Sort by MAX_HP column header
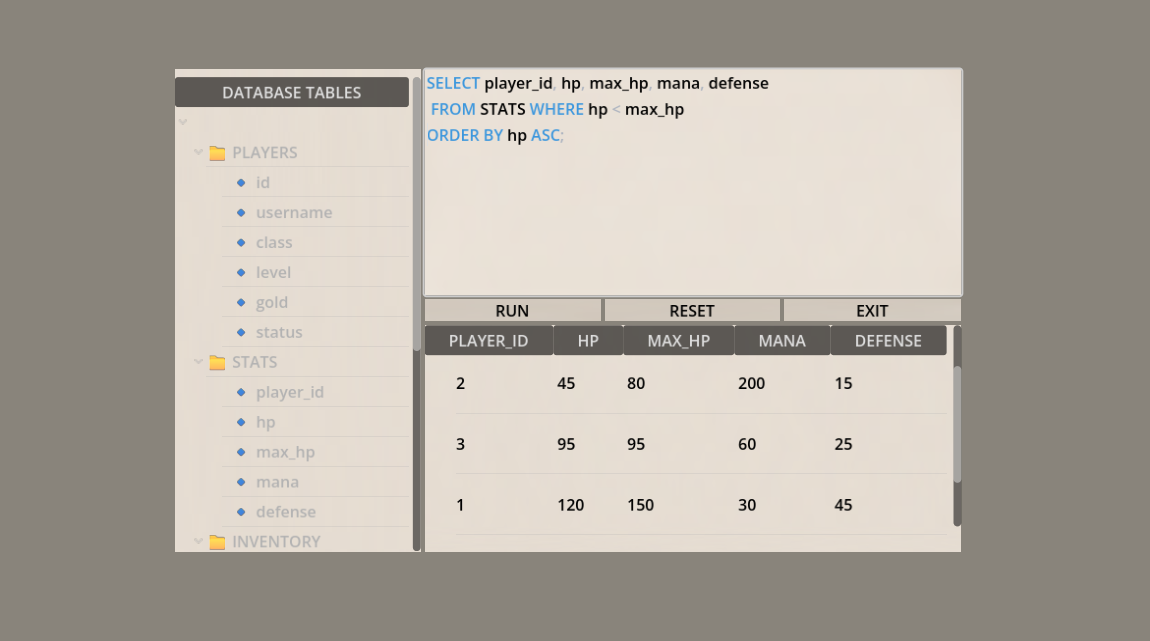 (678, 341)
